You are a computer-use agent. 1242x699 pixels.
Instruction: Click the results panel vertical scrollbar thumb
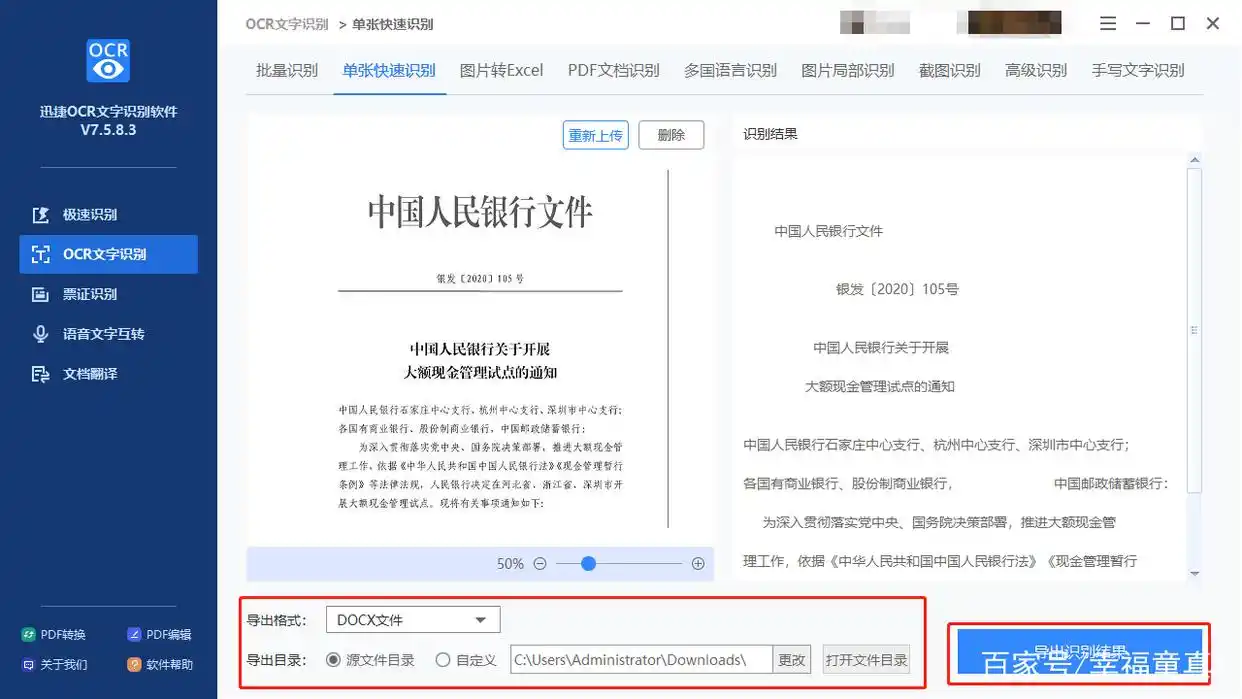1194,330
